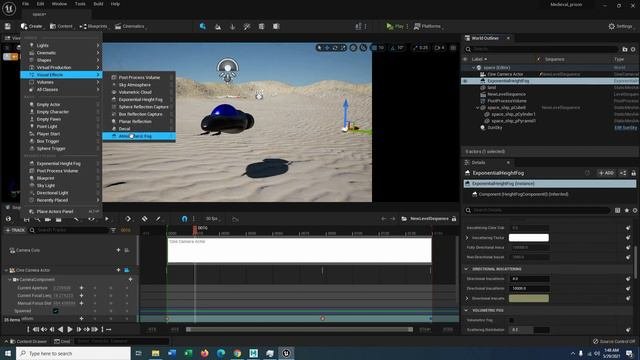
Task: Toggle the Sequencer snapping magnet icon
Action: pos(184,219)
